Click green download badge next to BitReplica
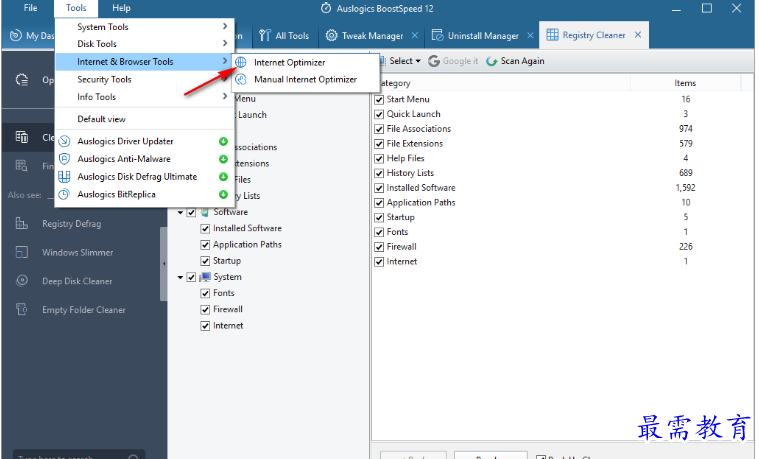Viewport: 759px width, 459px height. point(223,194)
